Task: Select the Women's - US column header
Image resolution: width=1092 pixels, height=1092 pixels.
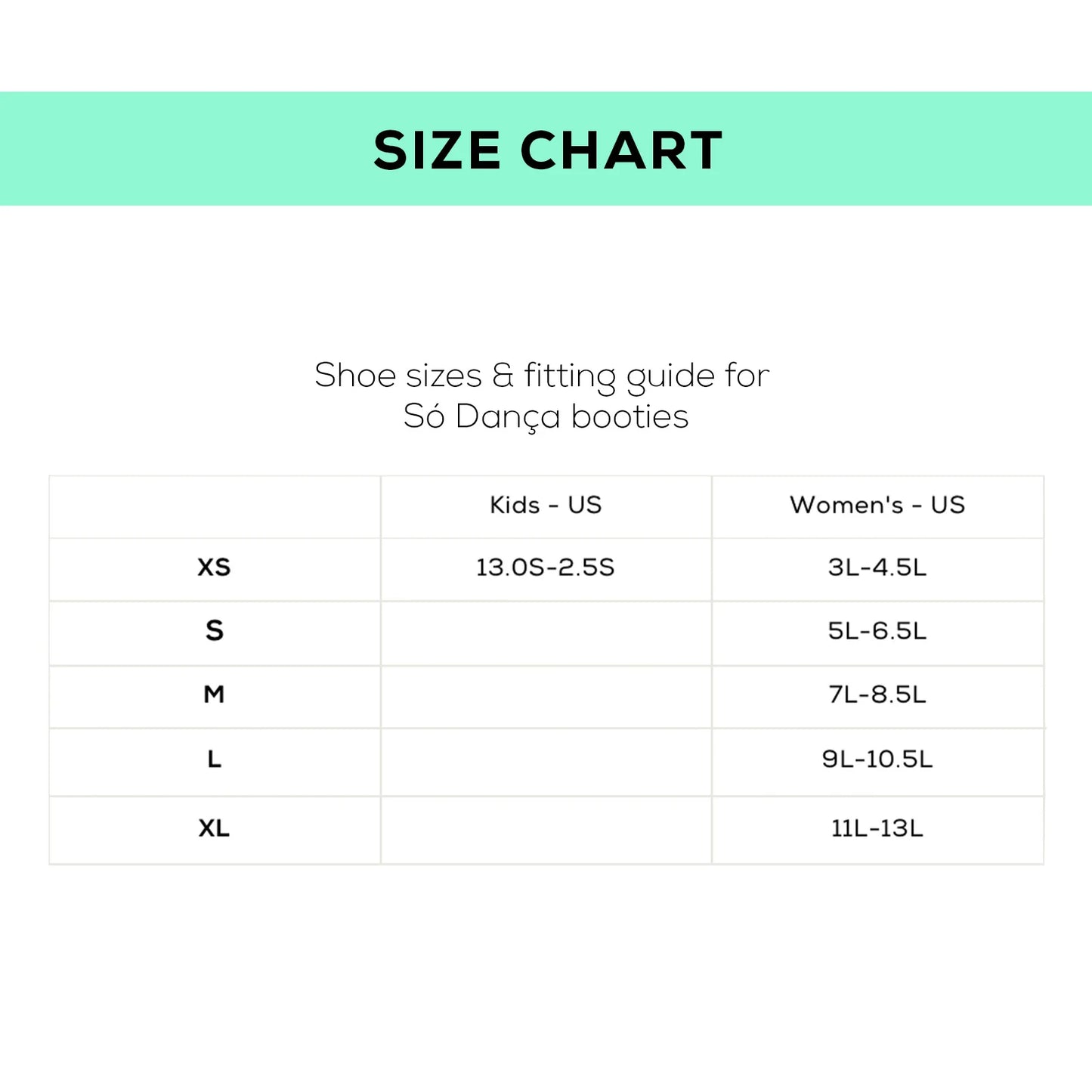Action: [877, 505]
